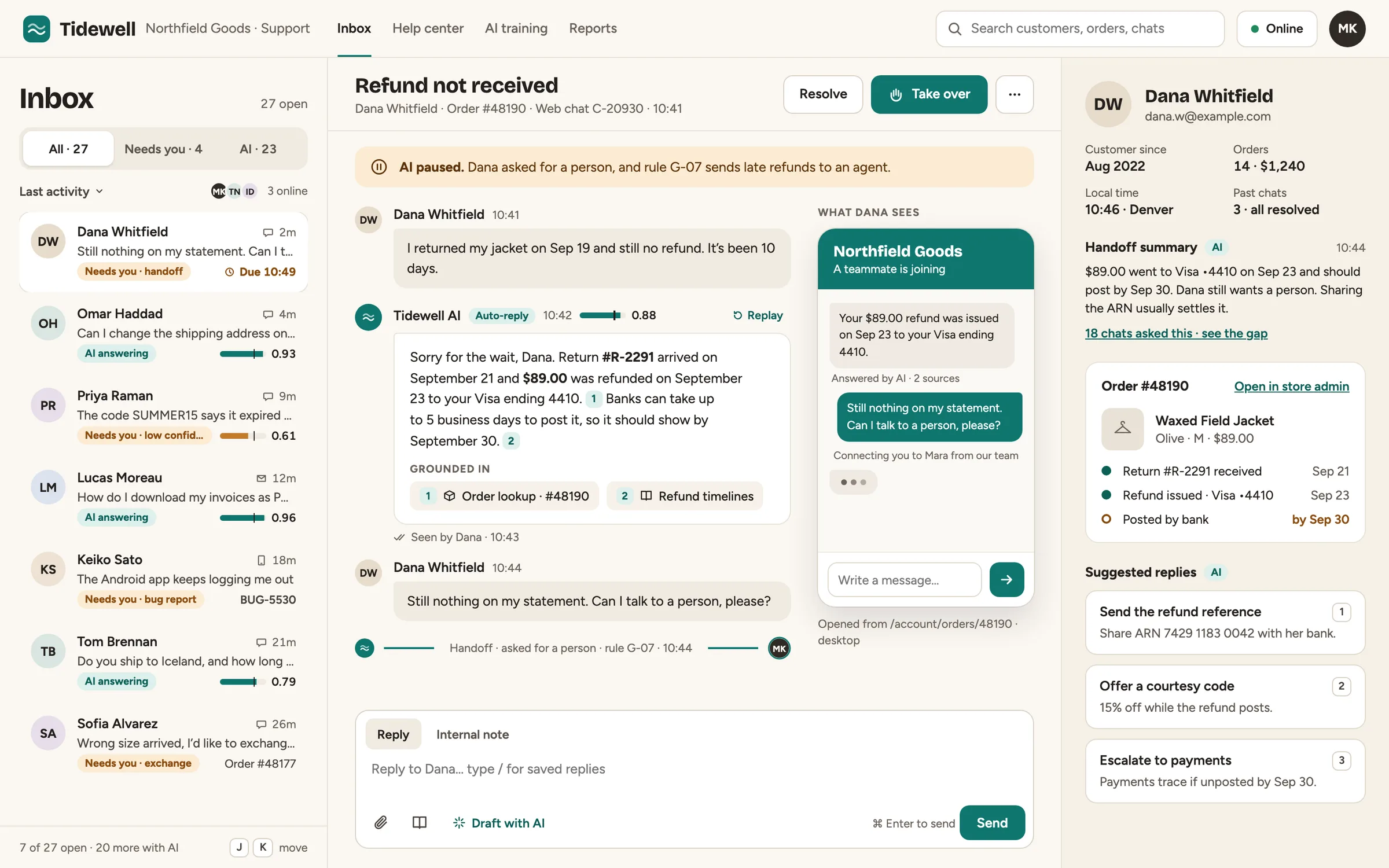
Task: Open the AI training tab
Action: (516, 28)
